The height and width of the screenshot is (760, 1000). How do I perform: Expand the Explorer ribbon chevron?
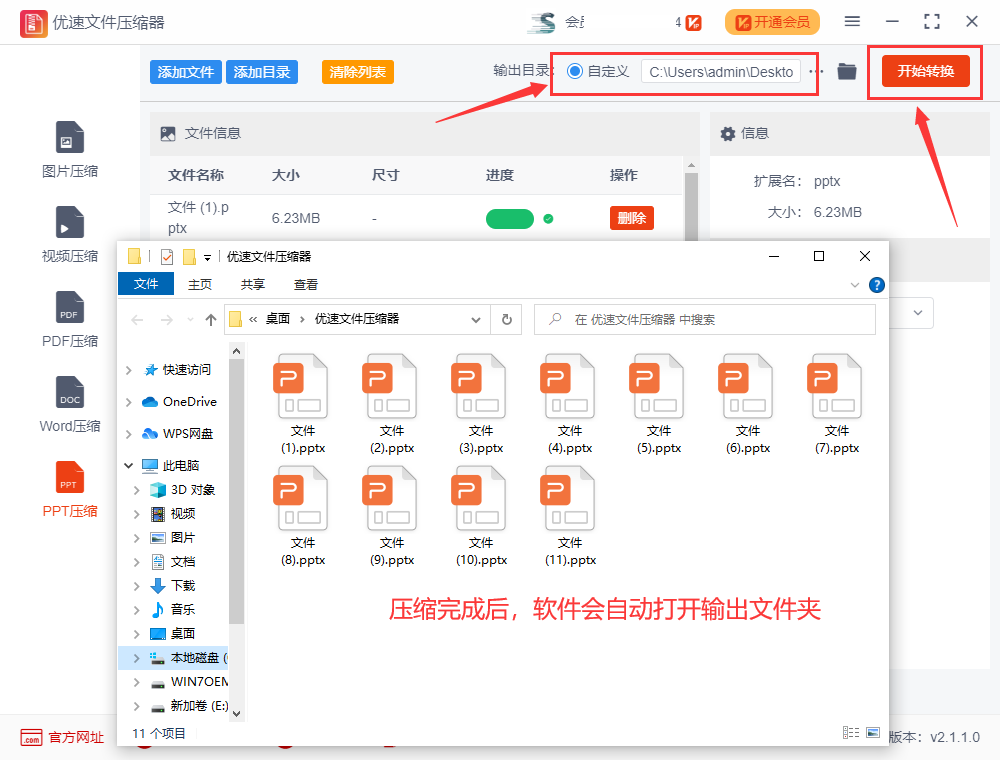[x=855, y=285]
